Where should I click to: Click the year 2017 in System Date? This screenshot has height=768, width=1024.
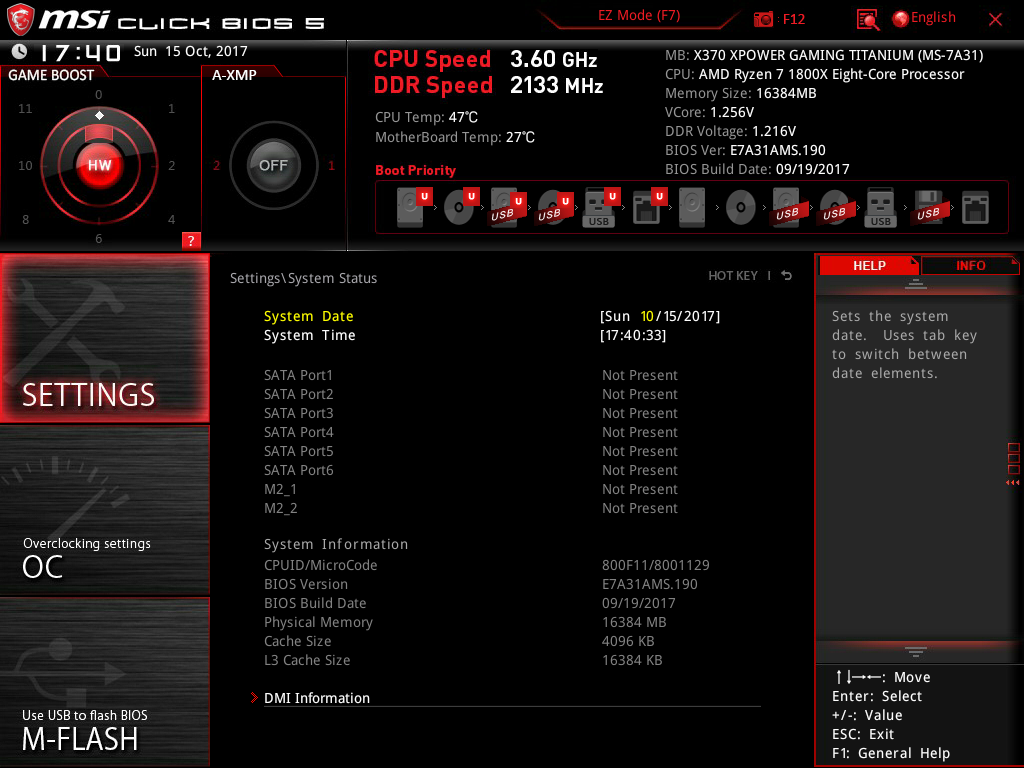tap(697, 316)
